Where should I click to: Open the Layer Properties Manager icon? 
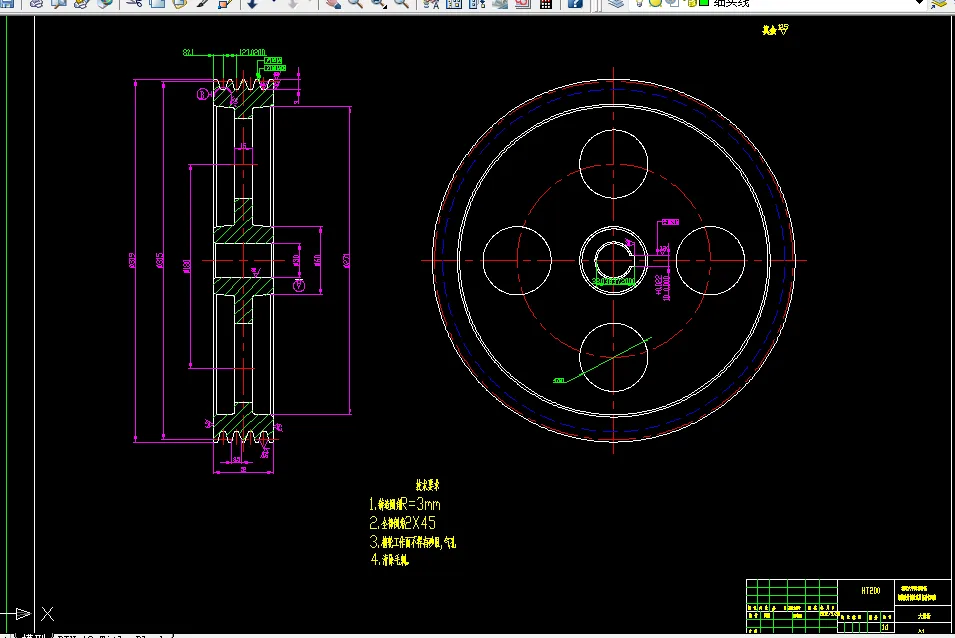click(616, 3)
